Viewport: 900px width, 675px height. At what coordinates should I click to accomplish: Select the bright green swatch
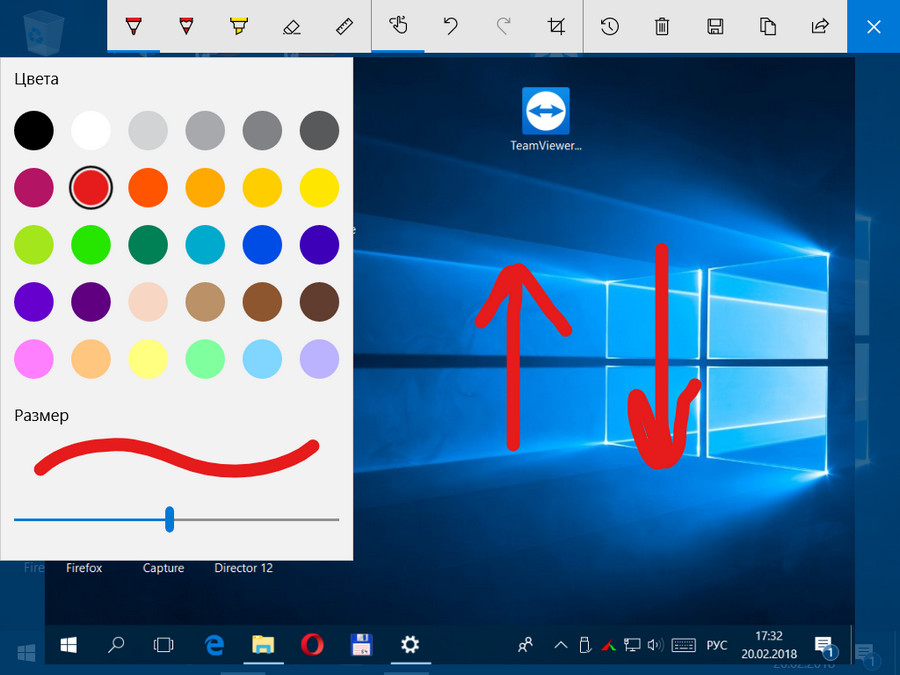[91, 245]
